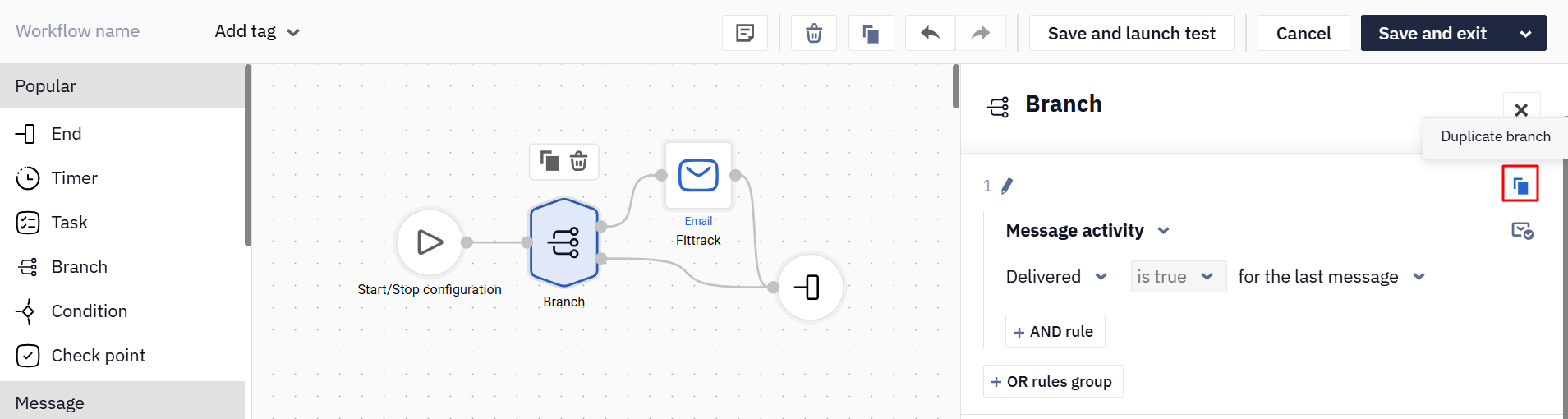The height and width of the screenshot is (419, 1568).
Task: Expand the Save and exit options arrow
Action: pyautogui.click(x=1525, y=34)
